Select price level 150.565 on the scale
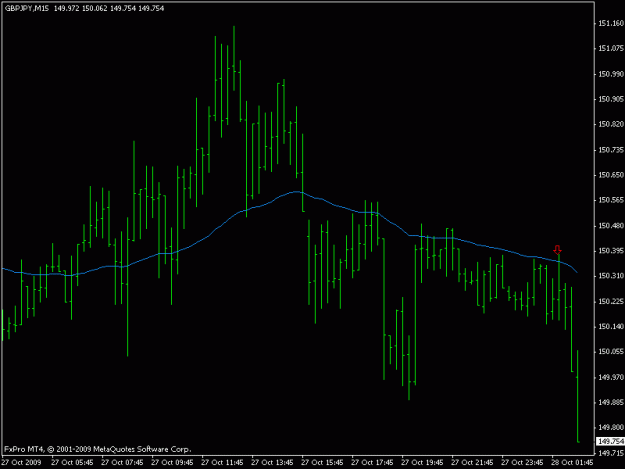This screenshot has height=469, width=625. pos(611,200)
